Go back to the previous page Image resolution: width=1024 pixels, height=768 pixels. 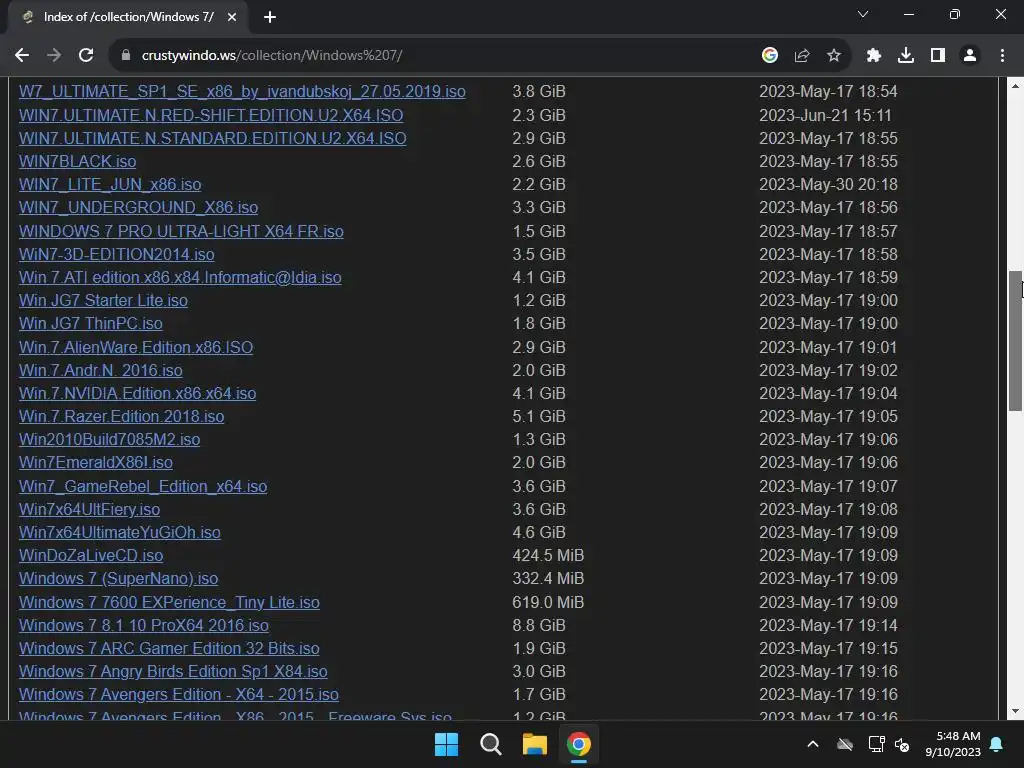click(x=22, y=56)
